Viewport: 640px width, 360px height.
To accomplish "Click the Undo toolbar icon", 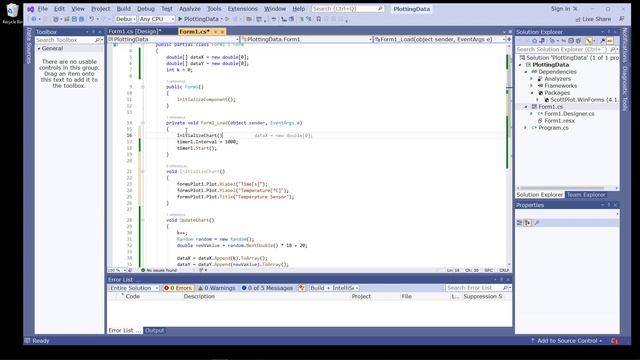I will point(92,19).
